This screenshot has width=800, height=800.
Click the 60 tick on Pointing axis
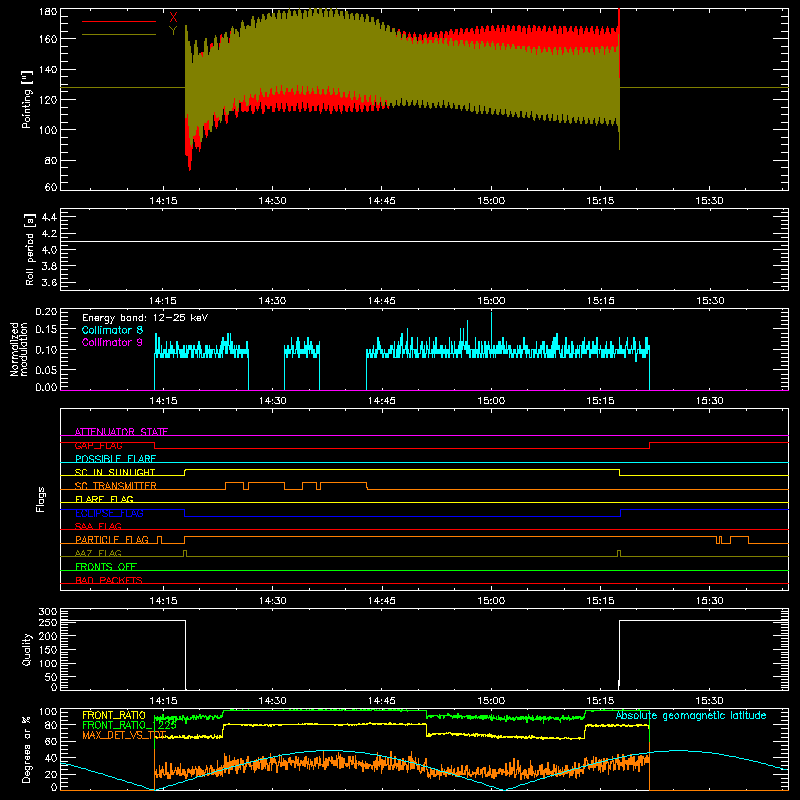[x=51, y=187]
